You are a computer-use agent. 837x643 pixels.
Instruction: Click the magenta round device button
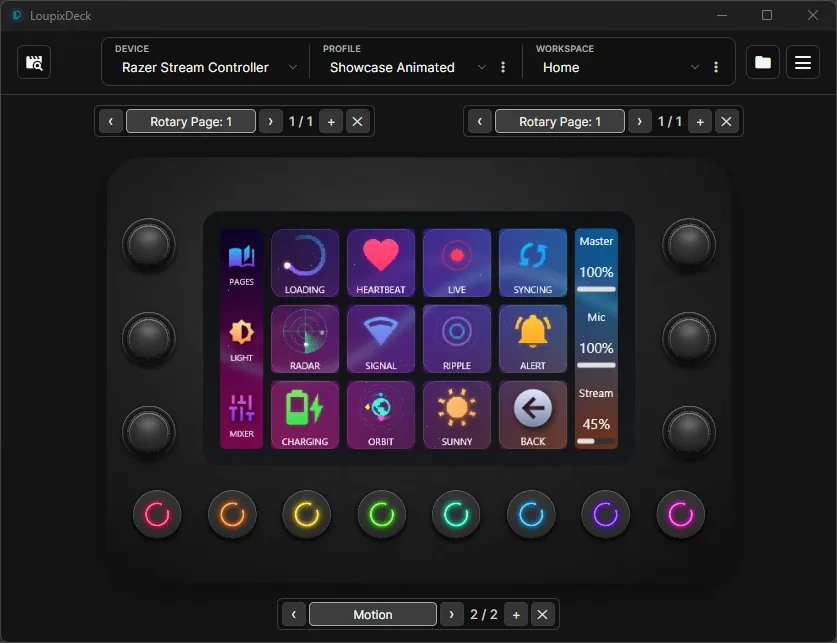click(x=681, y=514)
